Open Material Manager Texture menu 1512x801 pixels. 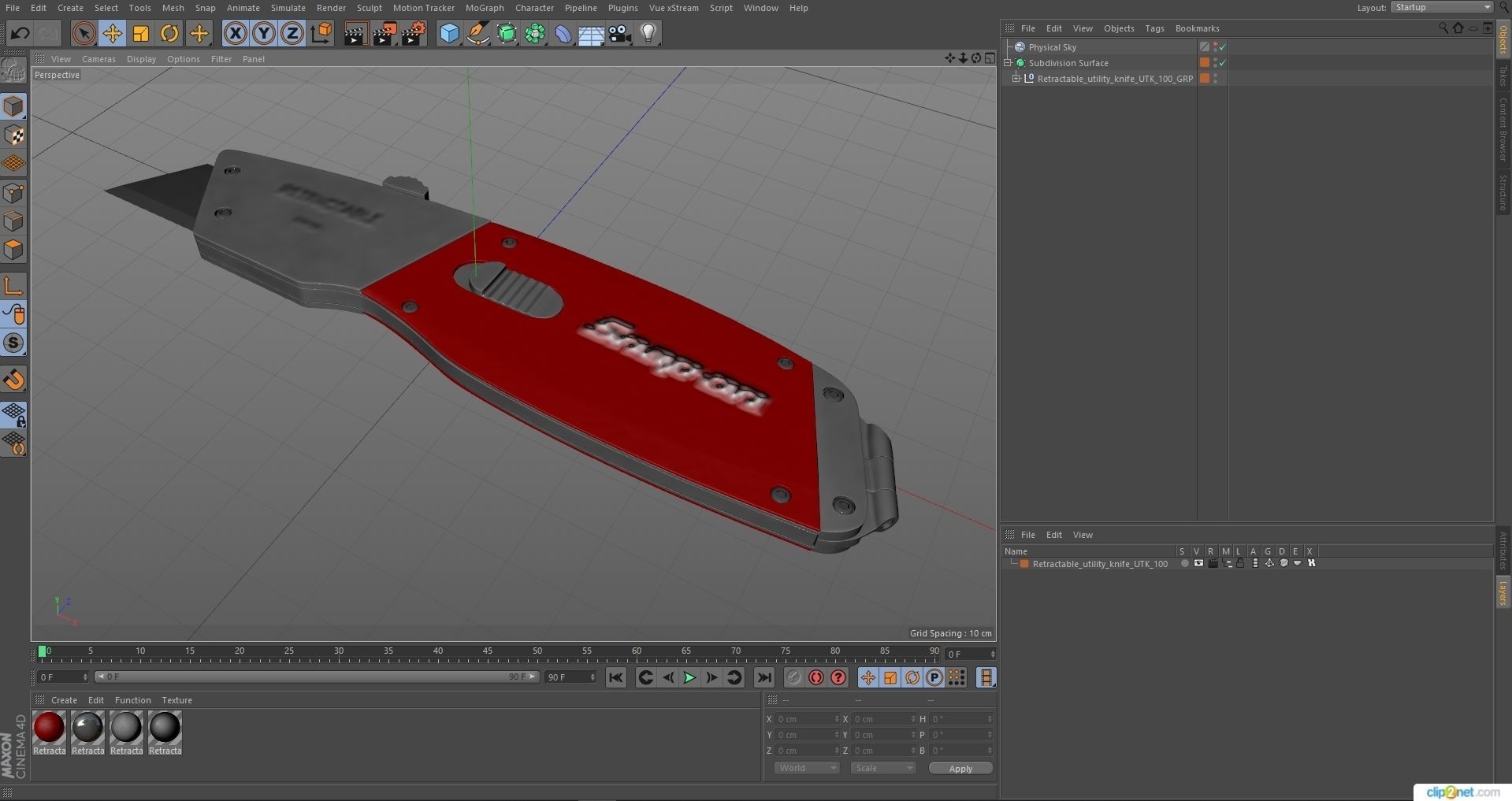tap(176, 700)
